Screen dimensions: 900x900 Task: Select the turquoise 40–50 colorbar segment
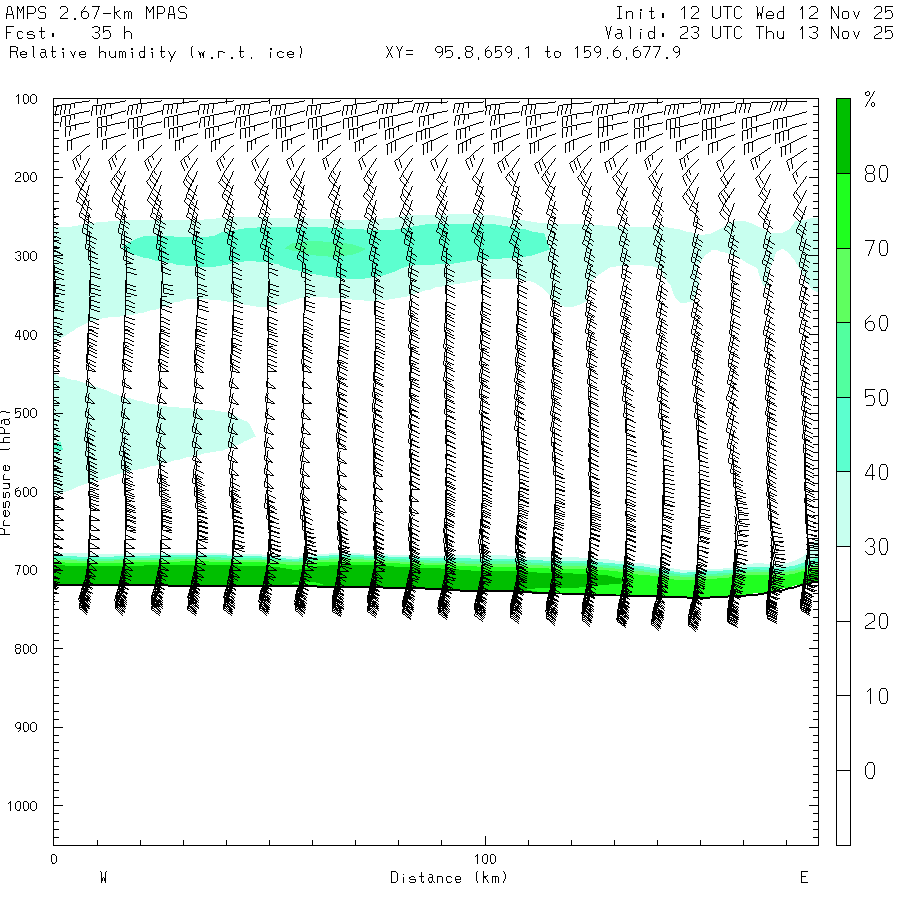(x=843, y=434)
